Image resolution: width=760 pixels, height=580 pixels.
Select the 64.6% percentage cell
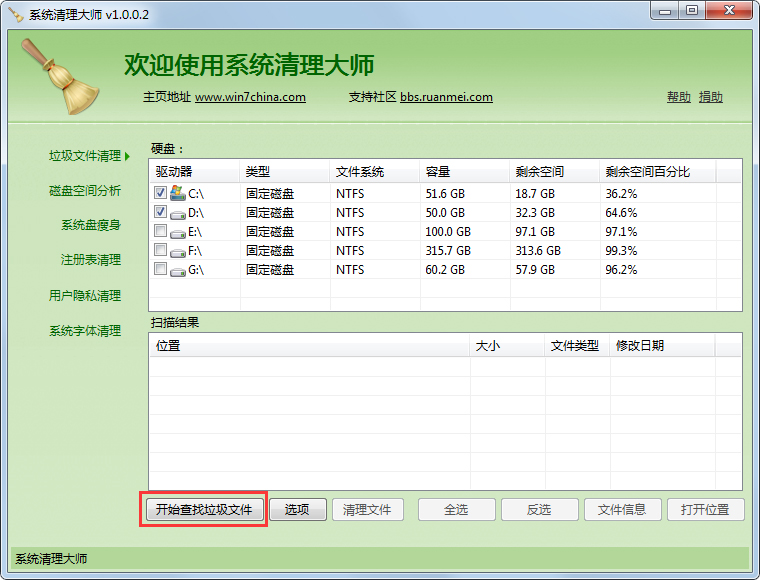[621, 213]
